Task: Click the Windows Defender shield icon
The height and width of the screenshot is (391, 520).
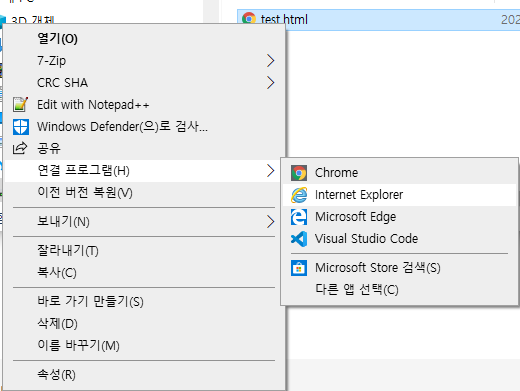Action: click(x=21, y=127)
